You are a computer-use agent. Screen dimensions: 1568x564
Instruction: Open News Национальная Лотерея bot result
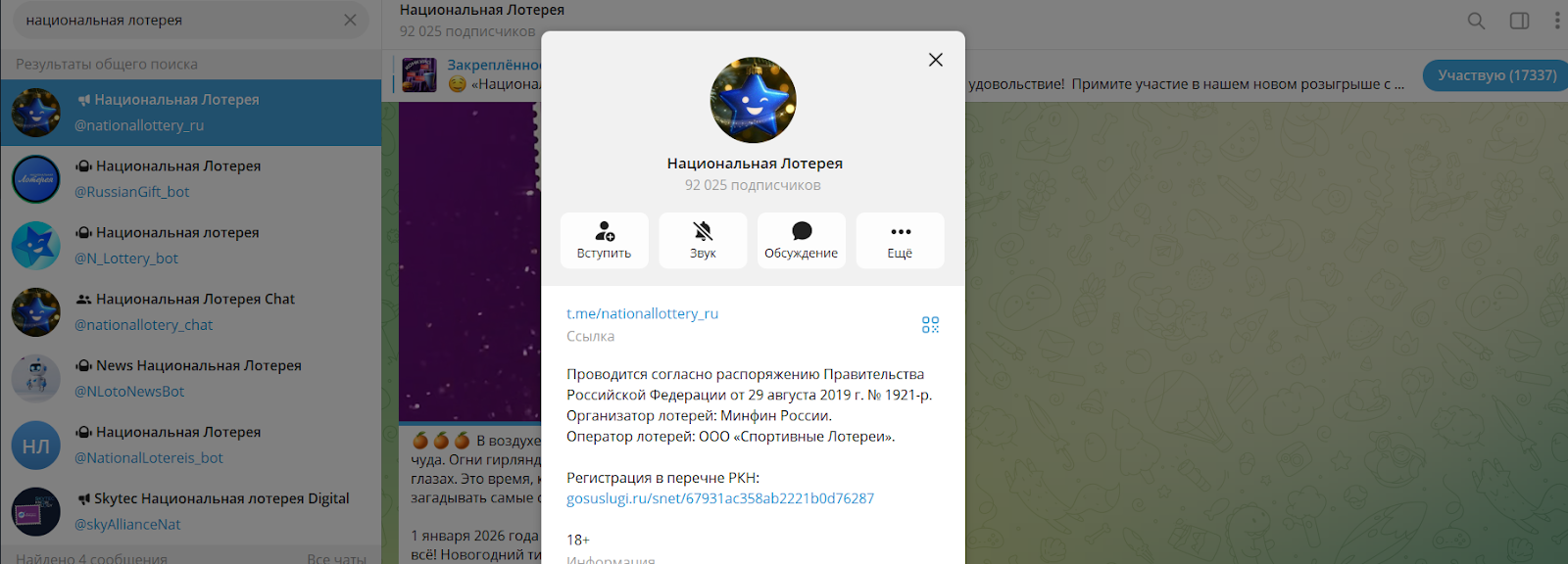tap(191, 379)
